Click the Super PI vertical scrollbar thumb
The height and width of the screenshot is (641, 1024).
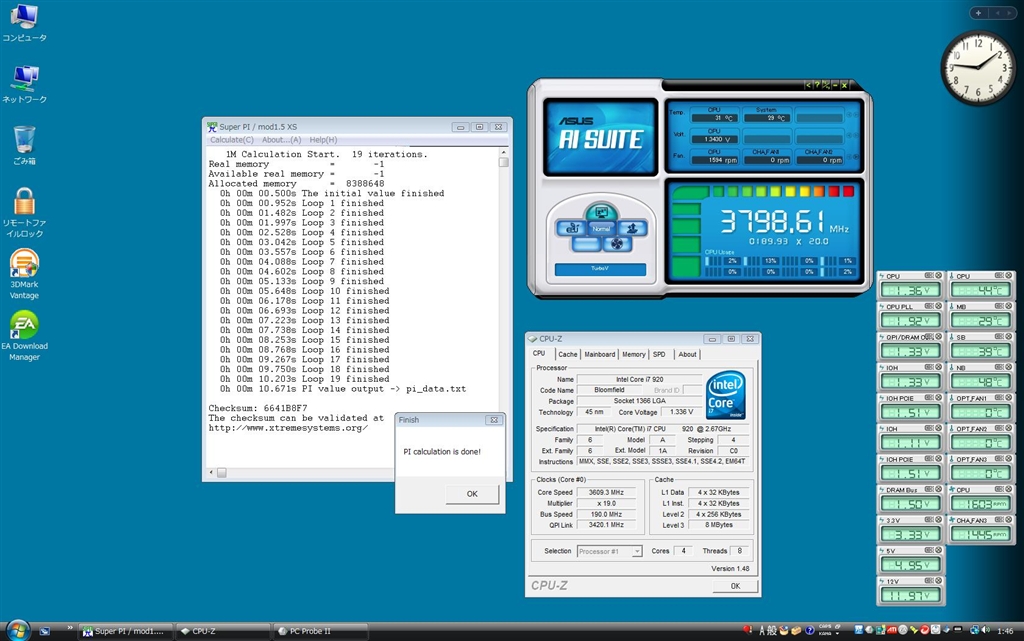(504, 161)
